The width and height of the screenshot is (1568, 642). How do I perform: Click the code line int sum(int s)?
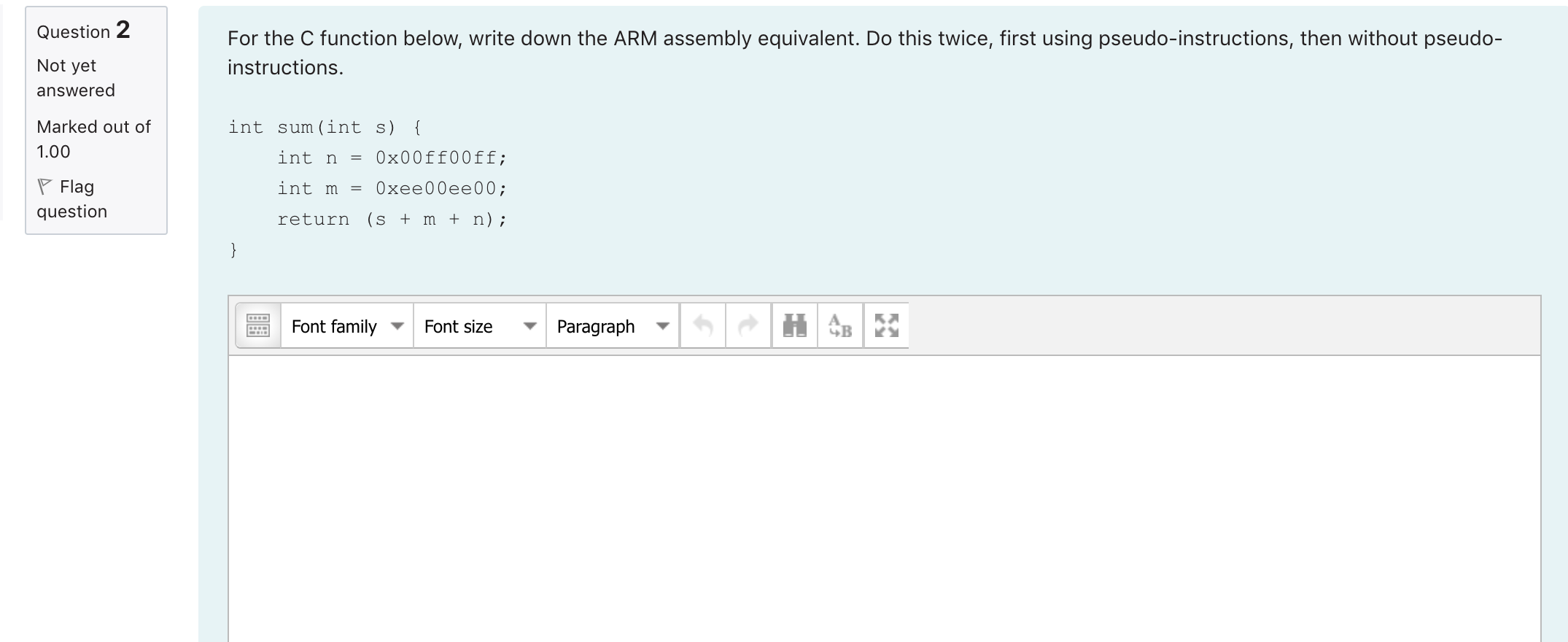pyautogui.click(x=323, y=126)
